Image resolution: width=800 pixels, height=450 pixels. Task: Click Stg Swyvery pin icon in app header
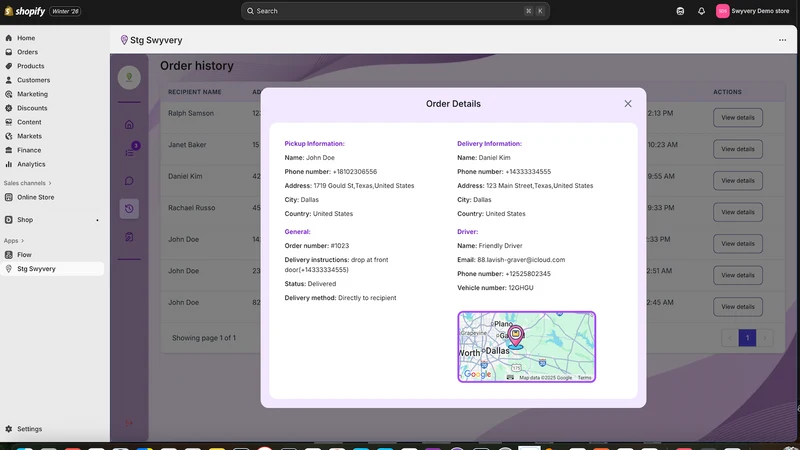[x=124, y=40]
